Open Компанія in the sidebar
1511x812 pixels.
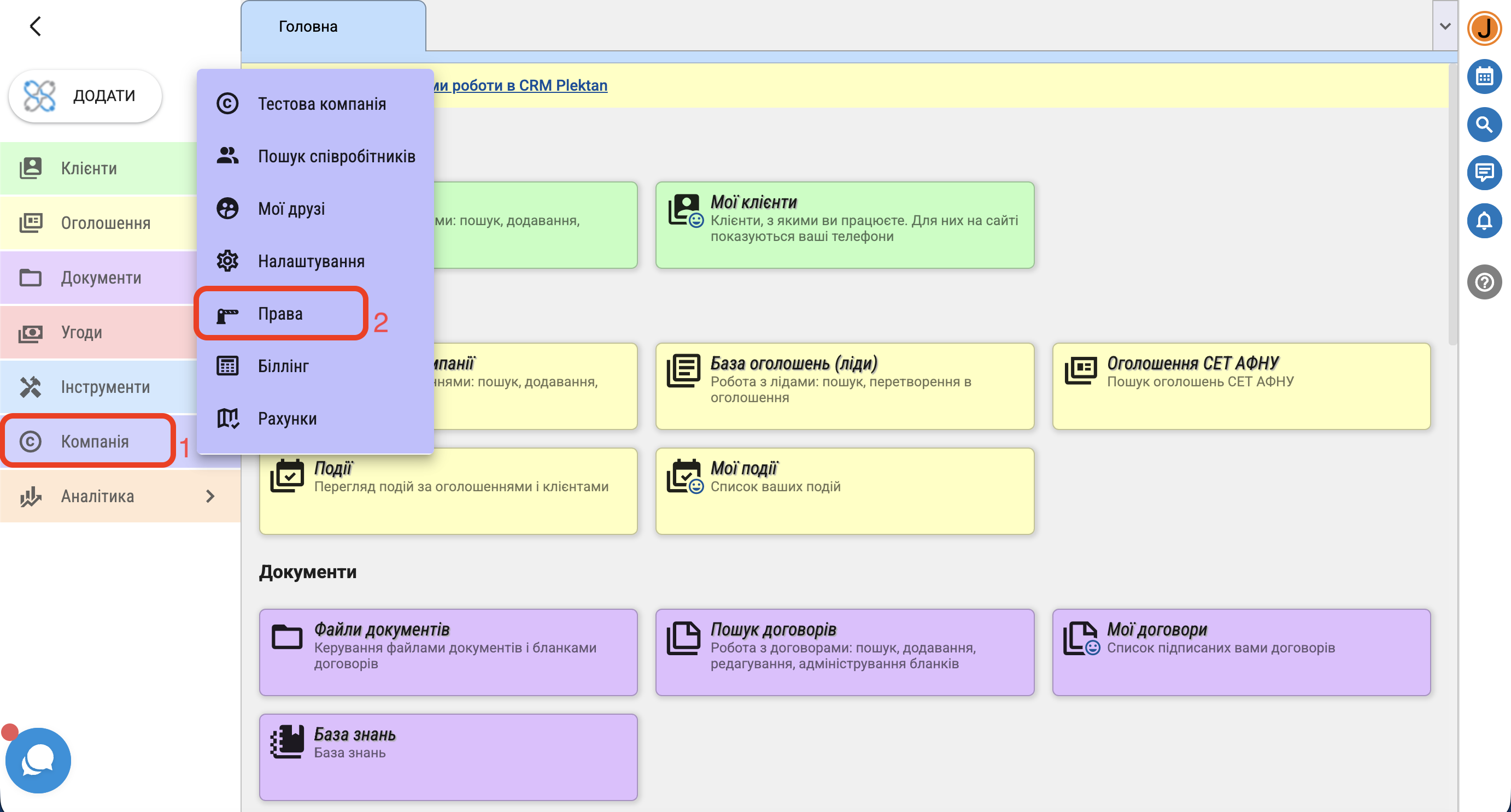(94, 441)
